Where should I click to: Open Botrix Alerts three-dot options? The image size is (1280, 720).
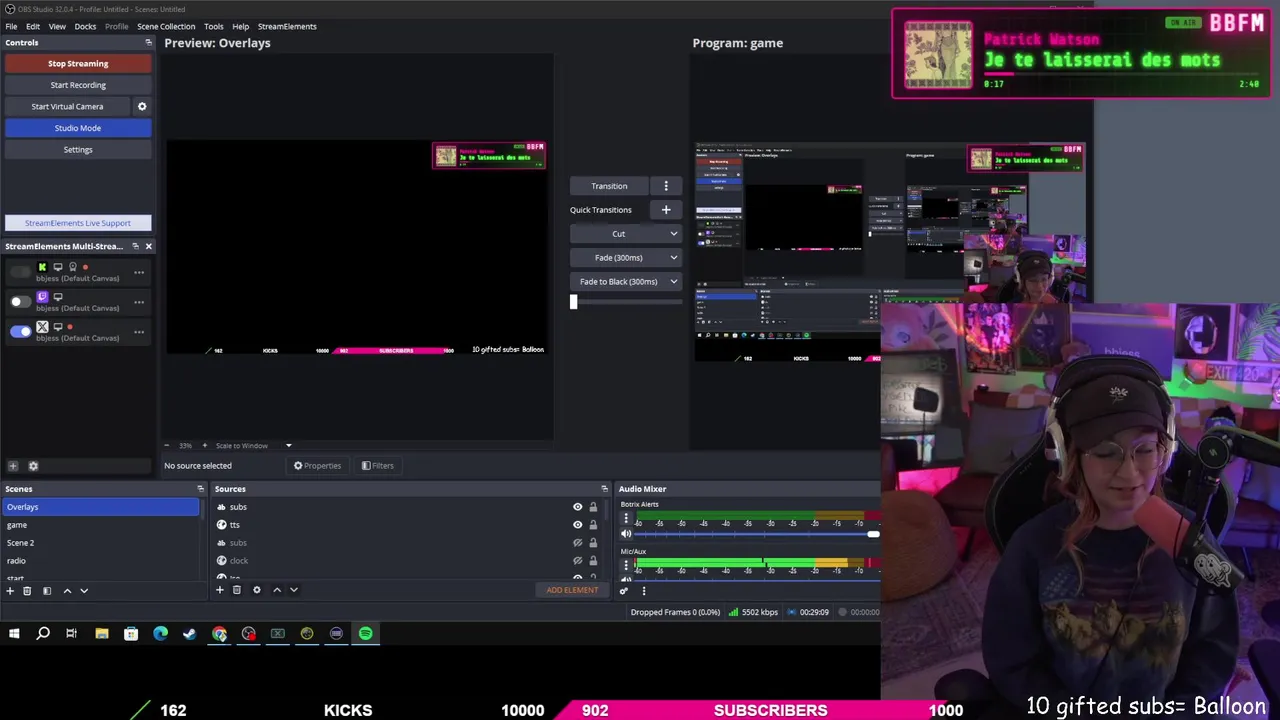pos(626,519)
